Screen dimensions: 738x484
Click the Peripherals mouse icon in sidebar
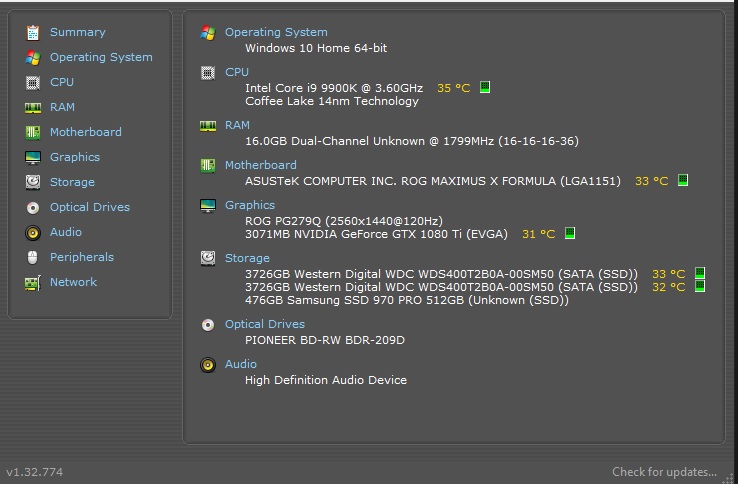[33, 258]
